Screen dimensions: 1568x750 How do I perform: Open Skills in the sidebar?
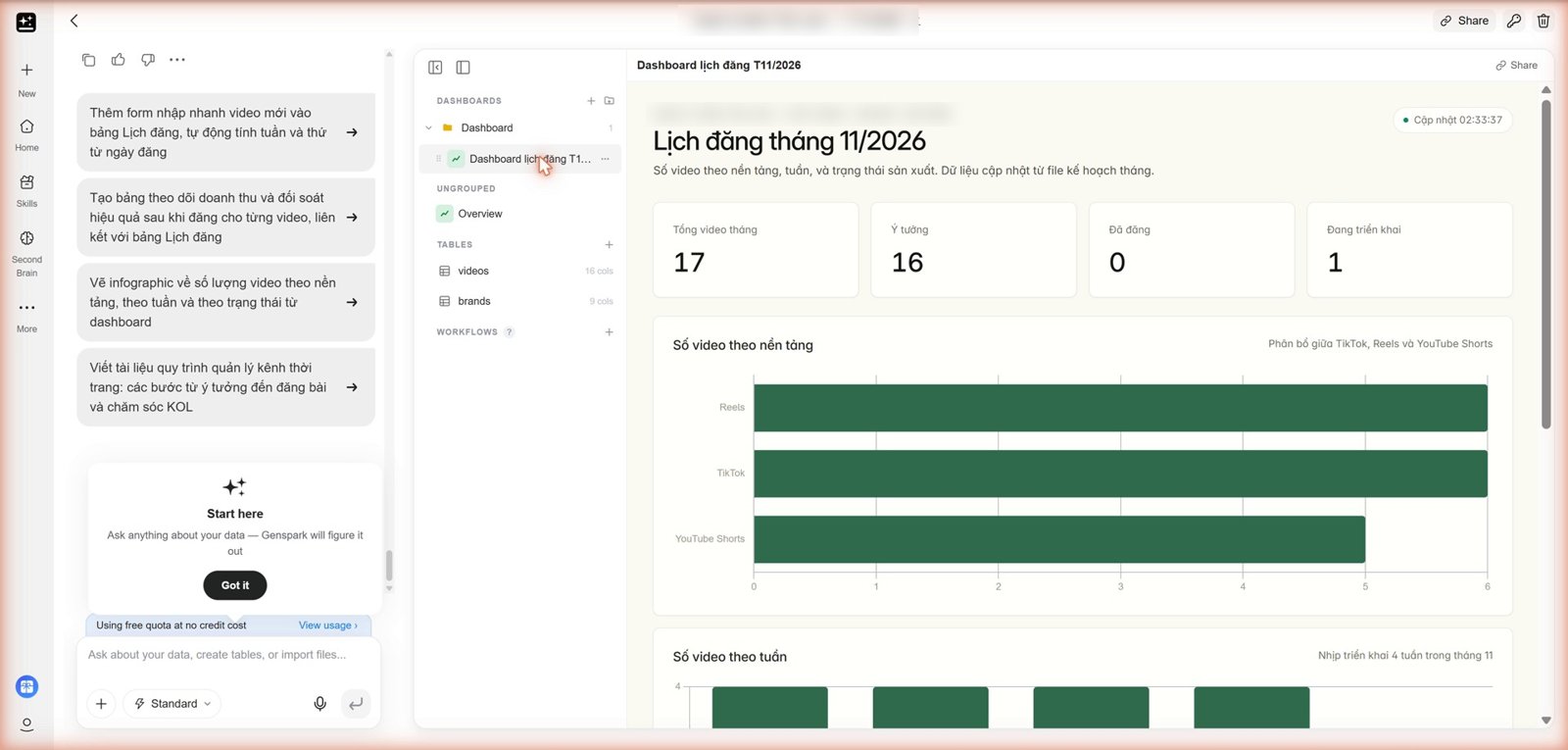tap(26, 191)
